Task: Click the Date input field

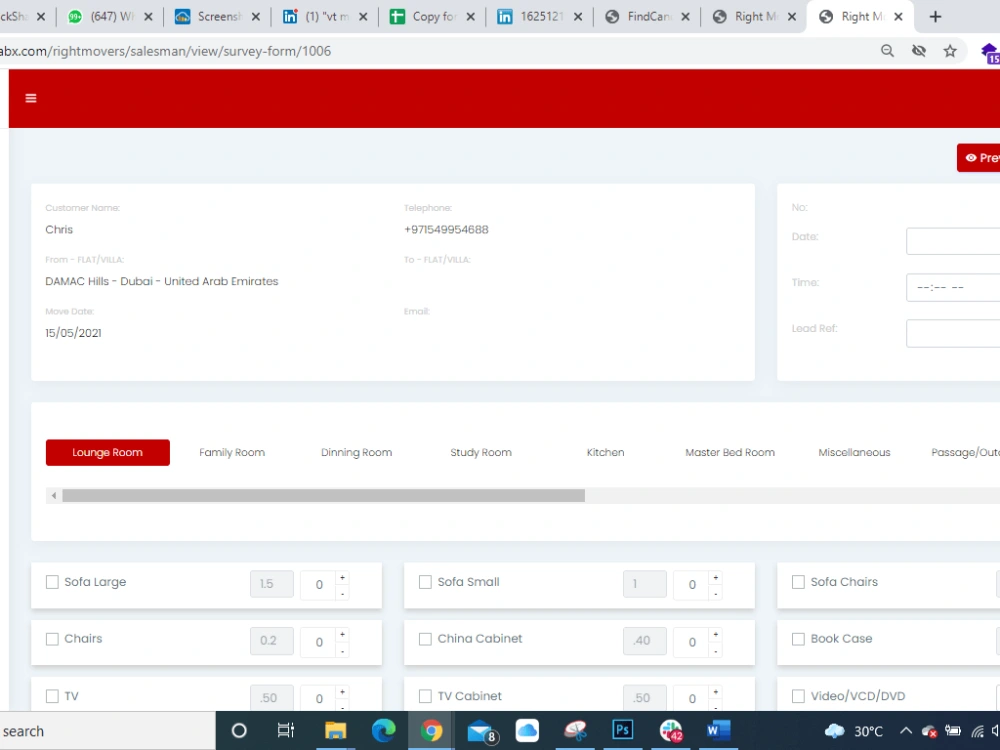Action: pos(953,241)
